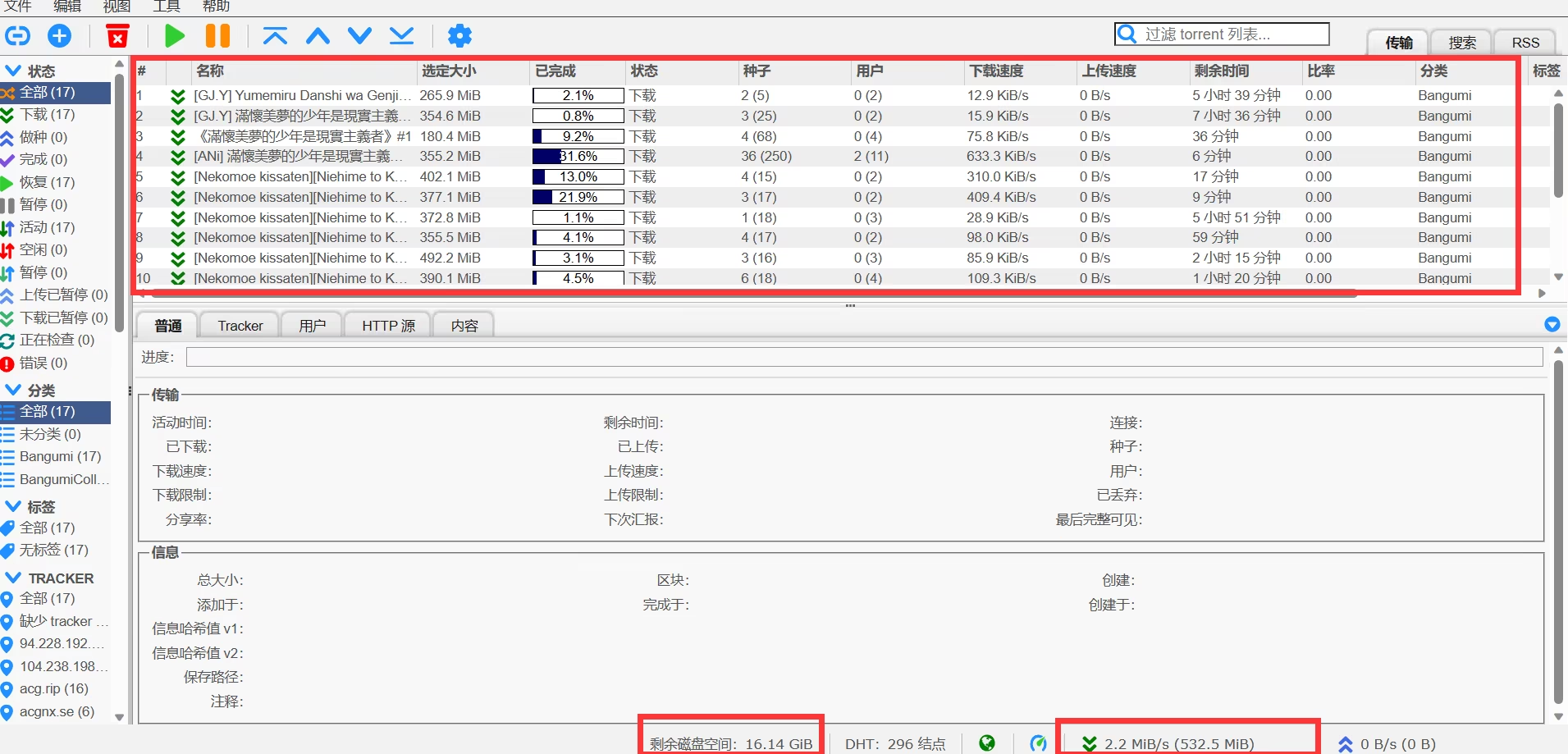Filter by 下载已暂停 (0) status
This screenshot has width=1568, height=754.
tap(63, 318)
